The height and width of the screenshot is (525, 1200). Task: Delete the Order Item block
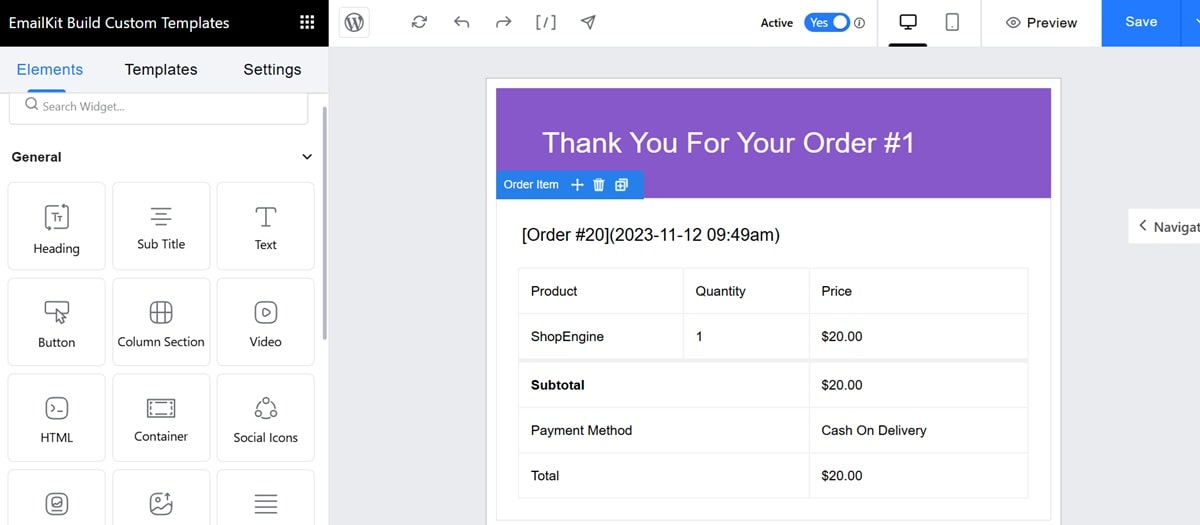pyautogui.click(x=599, y=185)
